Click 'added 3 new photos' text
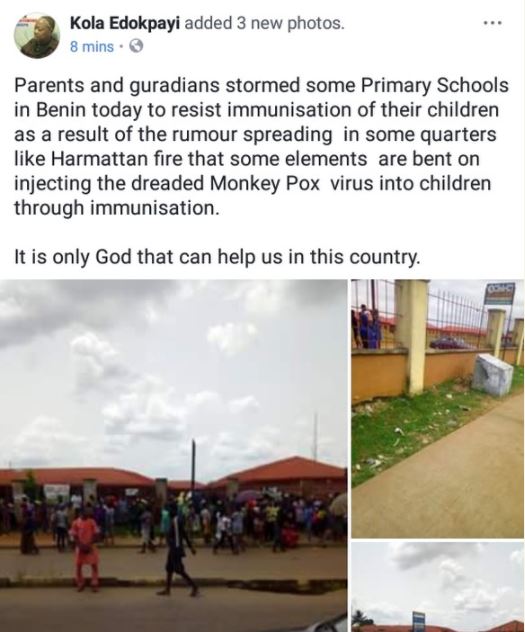Viewport: 525px width, 632px height. point(264,23)
